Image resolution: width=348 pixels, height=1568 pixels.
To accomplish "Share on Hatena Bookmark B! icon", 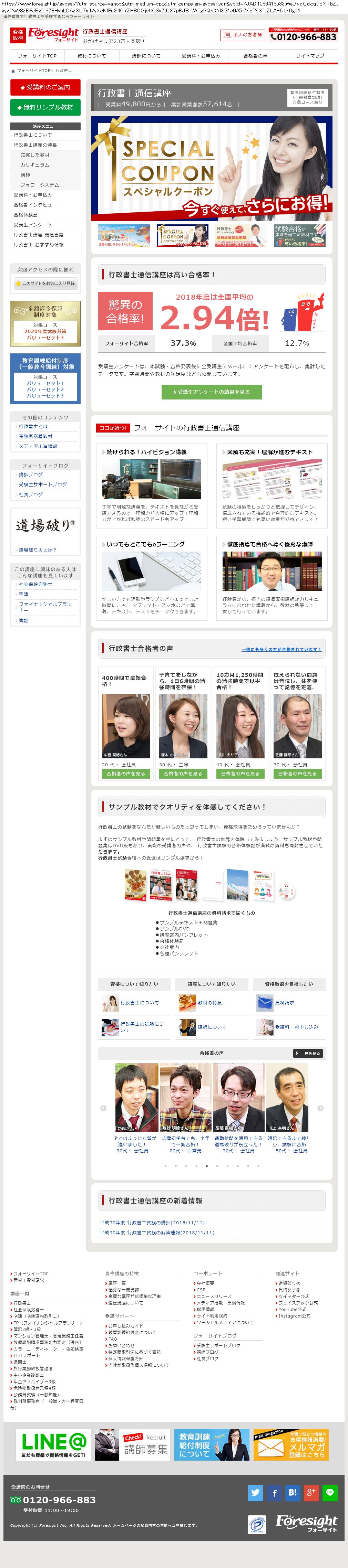I will point(293,1493).
